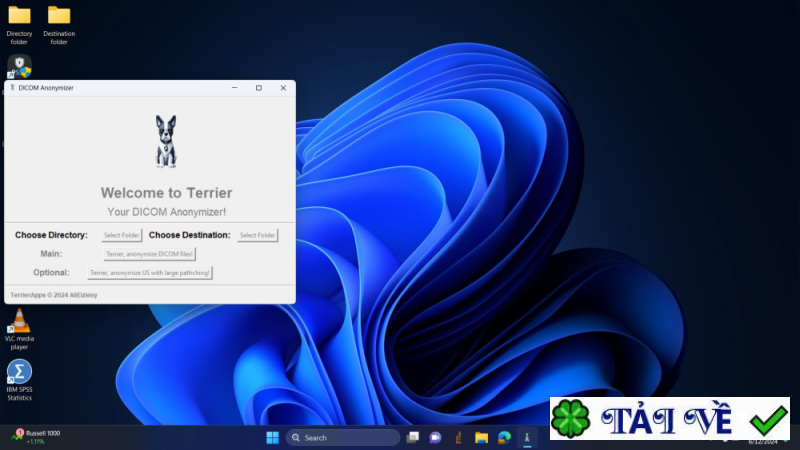Open the Windows Start menu
This screenshot has height=450, width=800.
coord(272,437)
